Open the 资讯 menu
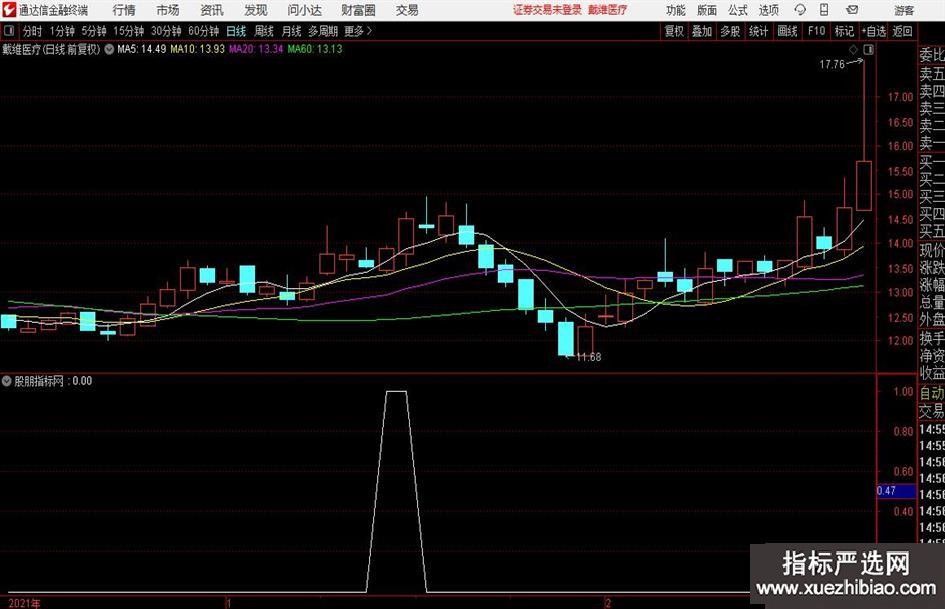This screenshot has width=945, height=609. 212,10
